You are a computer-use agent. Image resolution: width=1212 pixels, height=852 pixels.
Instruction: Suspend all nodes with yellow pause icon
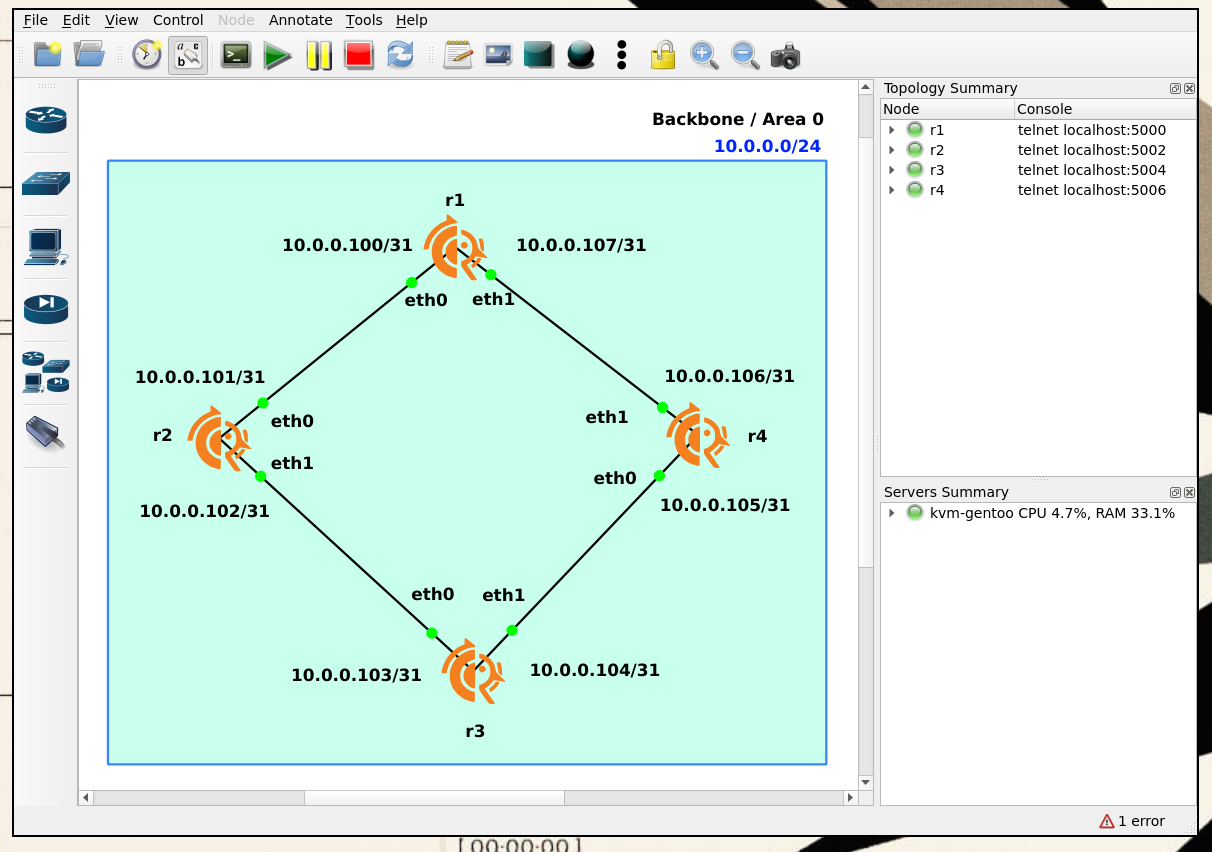(x=318, y=55)
